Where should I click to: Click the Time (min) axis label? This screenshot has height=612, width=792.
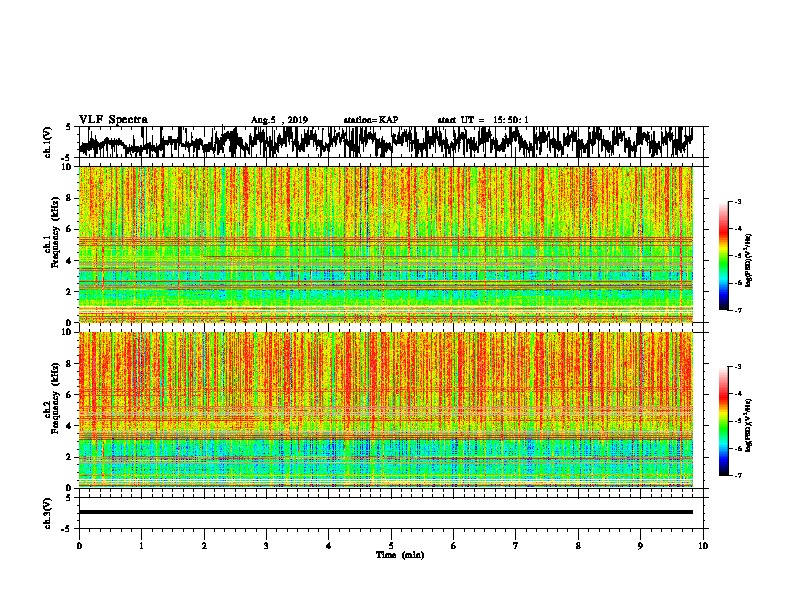[400, 555]
